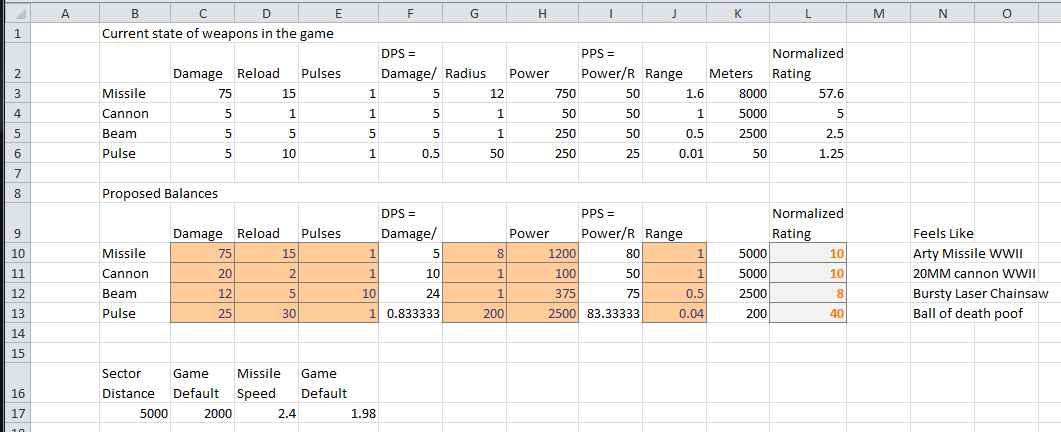The height and width of the screenshot is (432, 1061).
Task: Click the orange 2500 Pulse power cell
Action: (541, 313)
